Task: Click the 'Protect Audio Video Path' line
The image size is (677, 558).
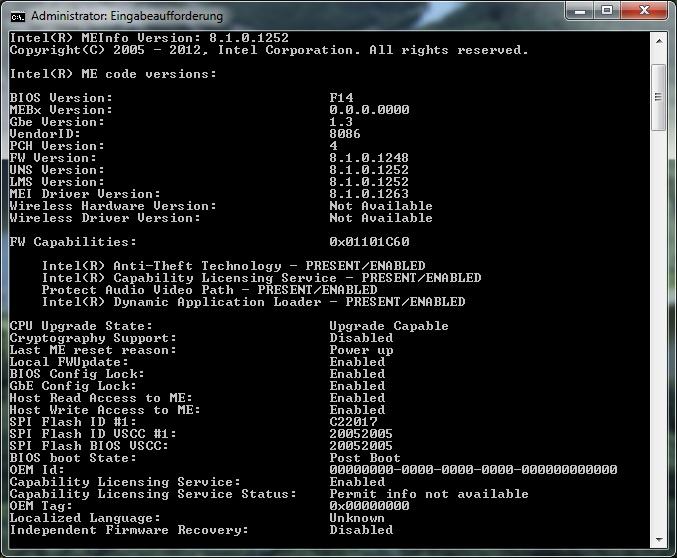Action: (209, 290)
